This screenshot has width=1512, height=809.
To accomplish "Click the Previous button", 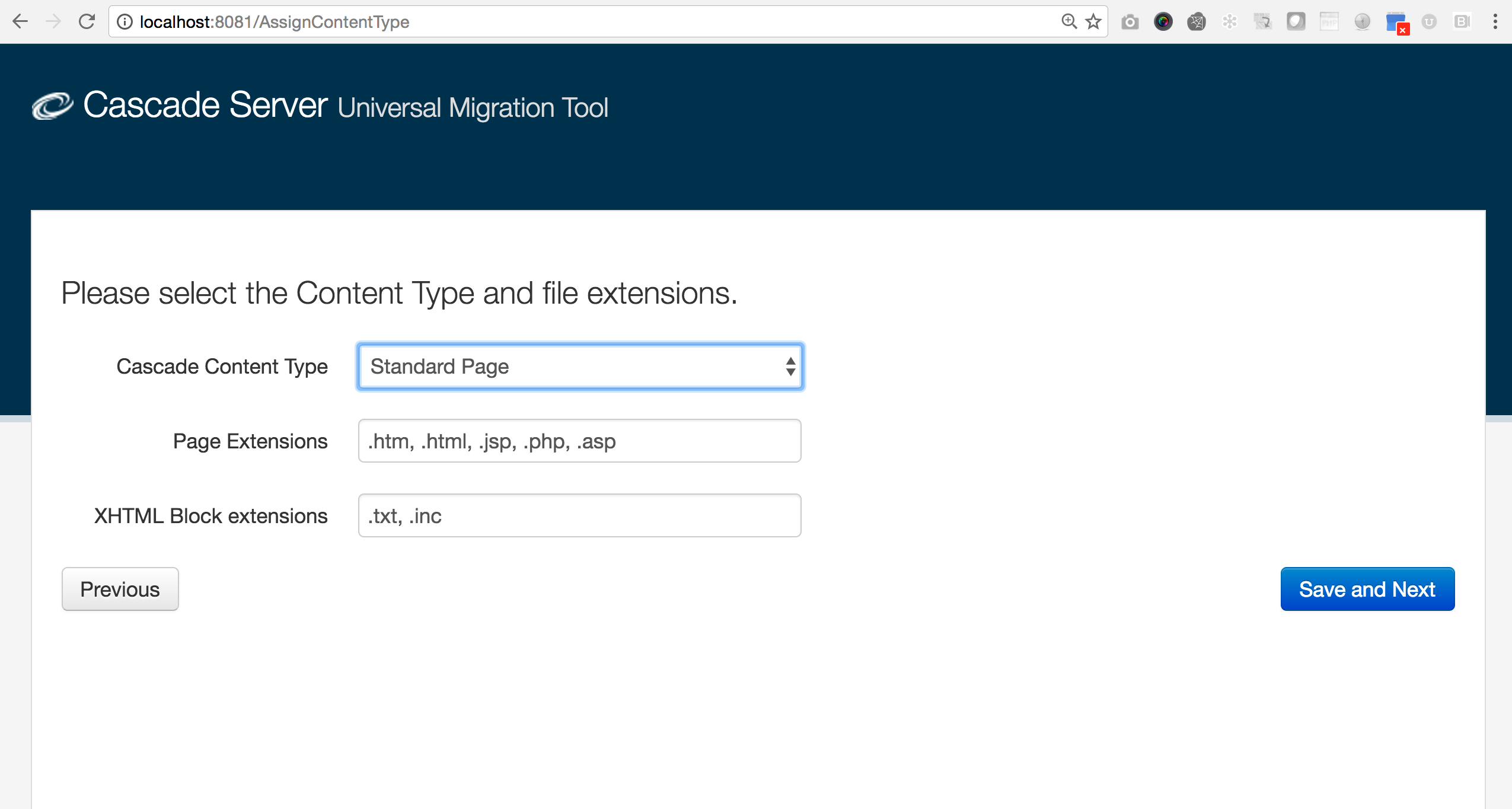I will 120,589.
